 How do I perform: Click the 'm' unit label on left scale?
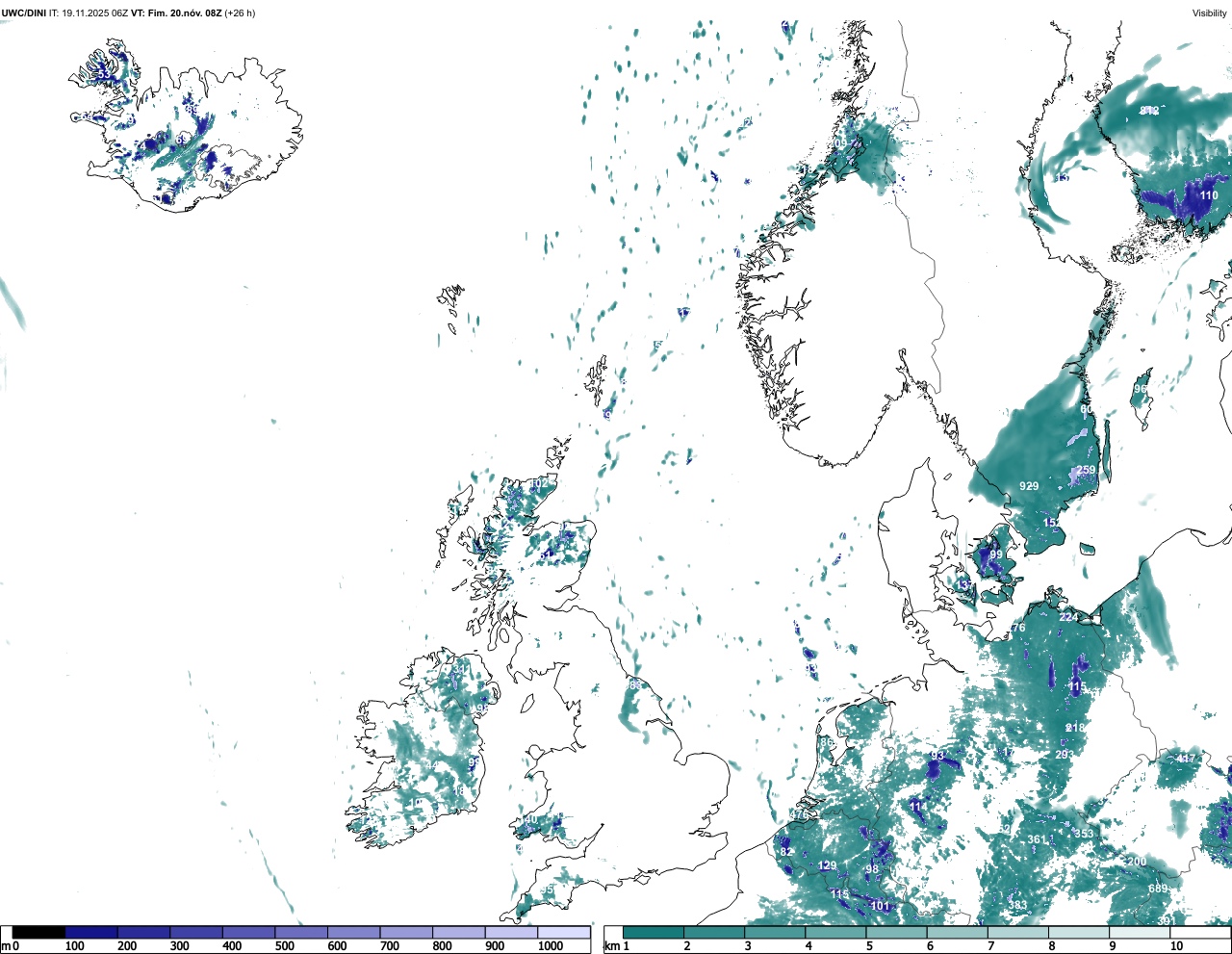(6, 946)
